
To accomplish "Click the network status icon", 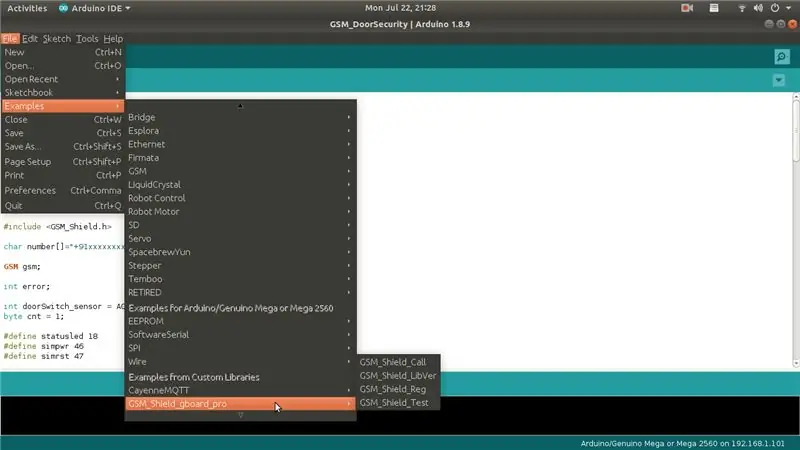I will (x=742, y=8).
